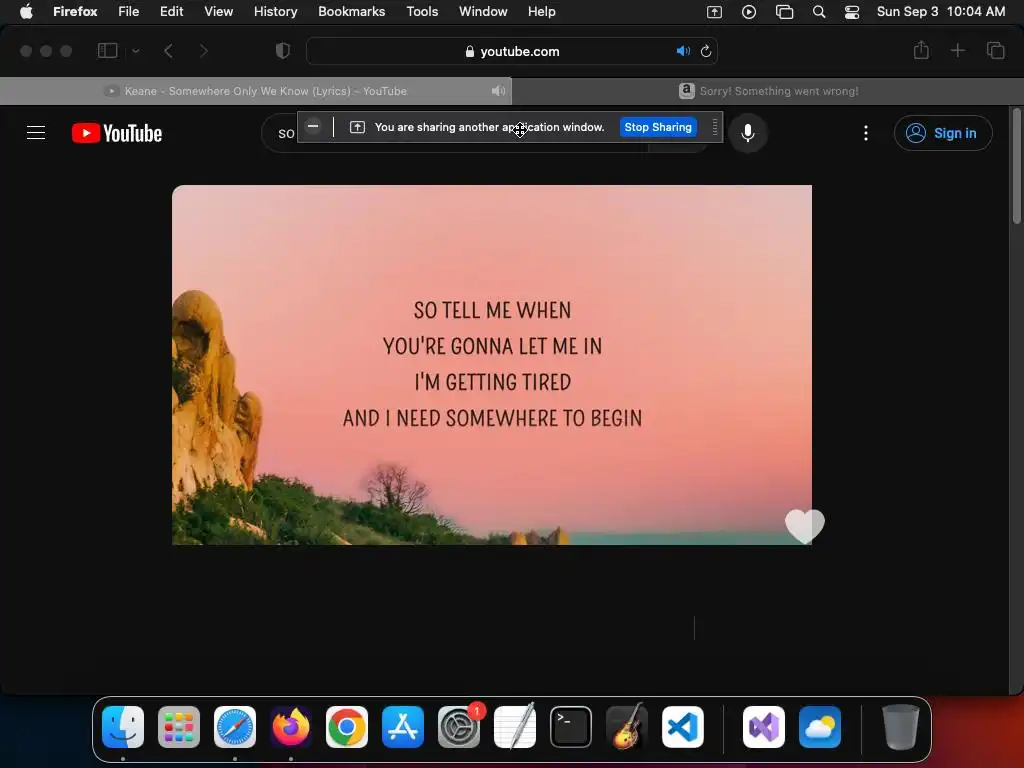Select the Keane Somewhere Only We Know tab
Screen dimensions: 1024x768
[x=256, y=91]
